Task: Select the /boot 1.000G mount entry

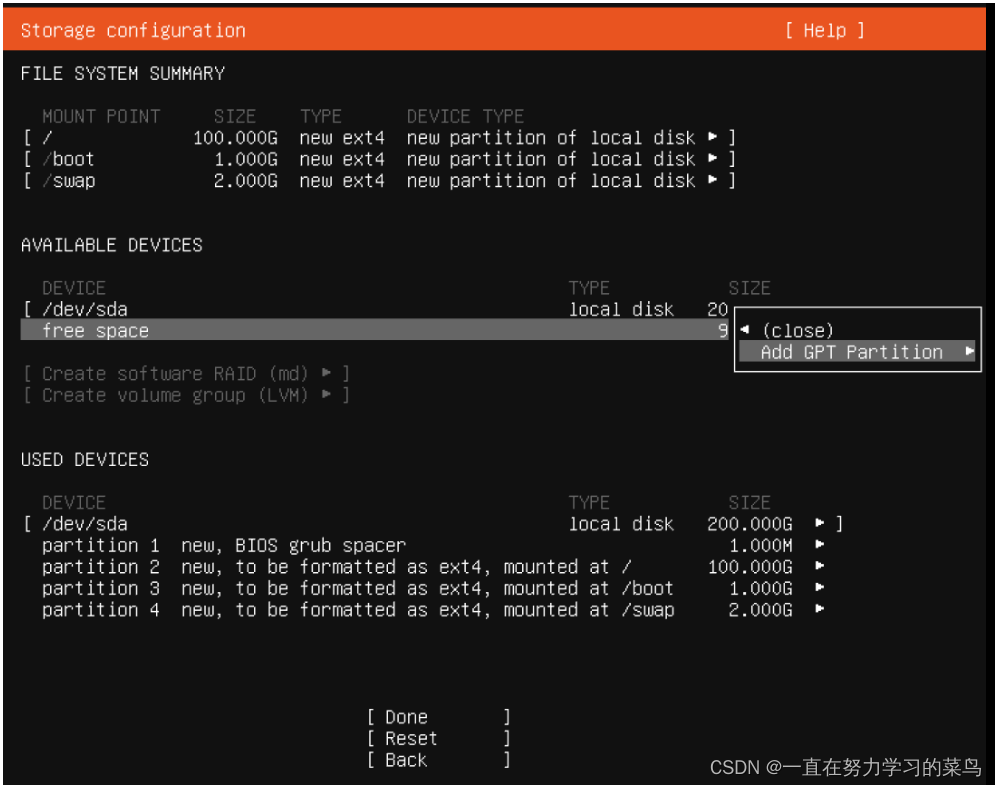Action: (380, 159)
